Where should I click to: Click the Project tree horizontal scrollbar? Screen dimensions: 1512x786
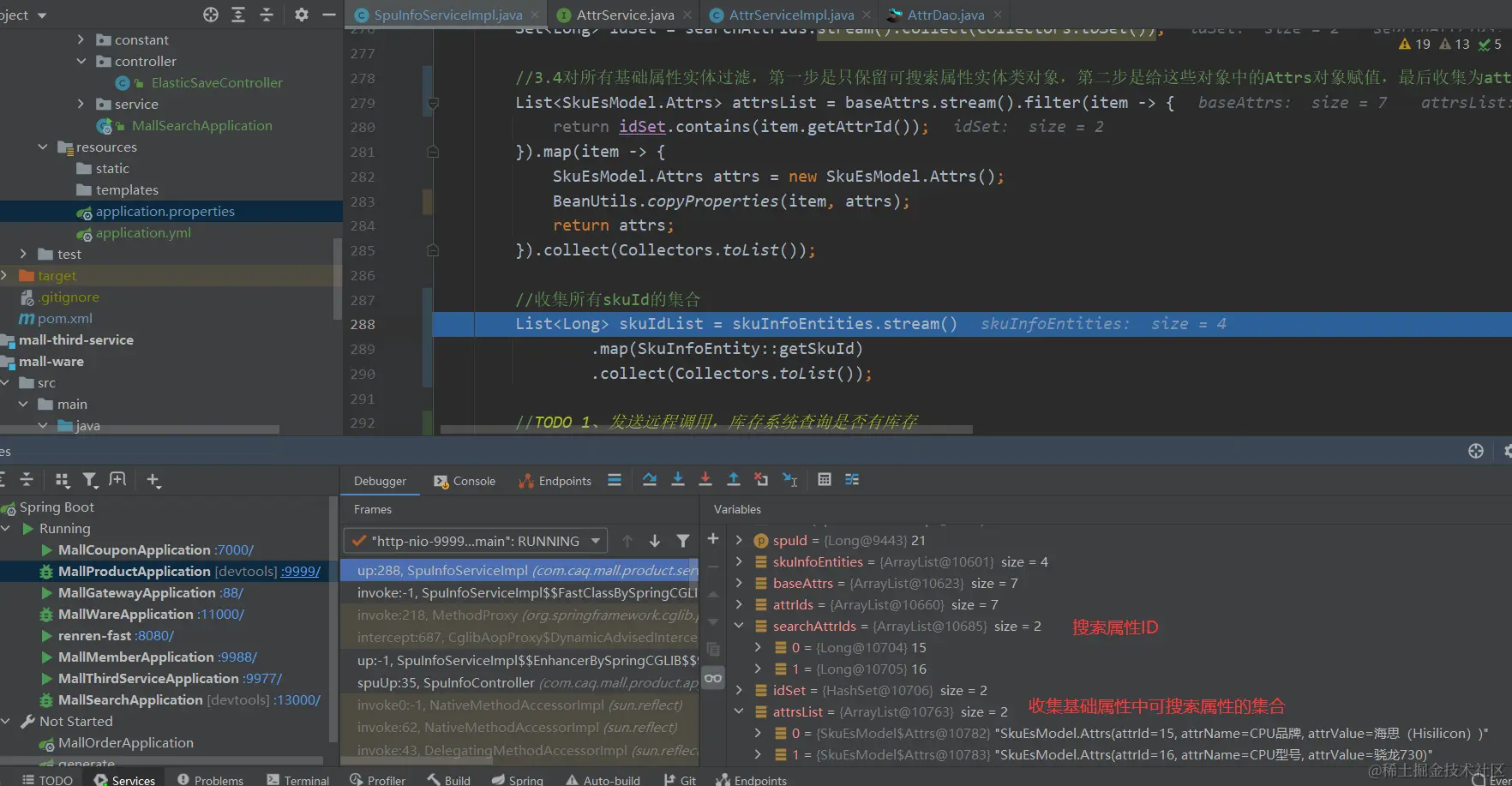pos(140,429)
